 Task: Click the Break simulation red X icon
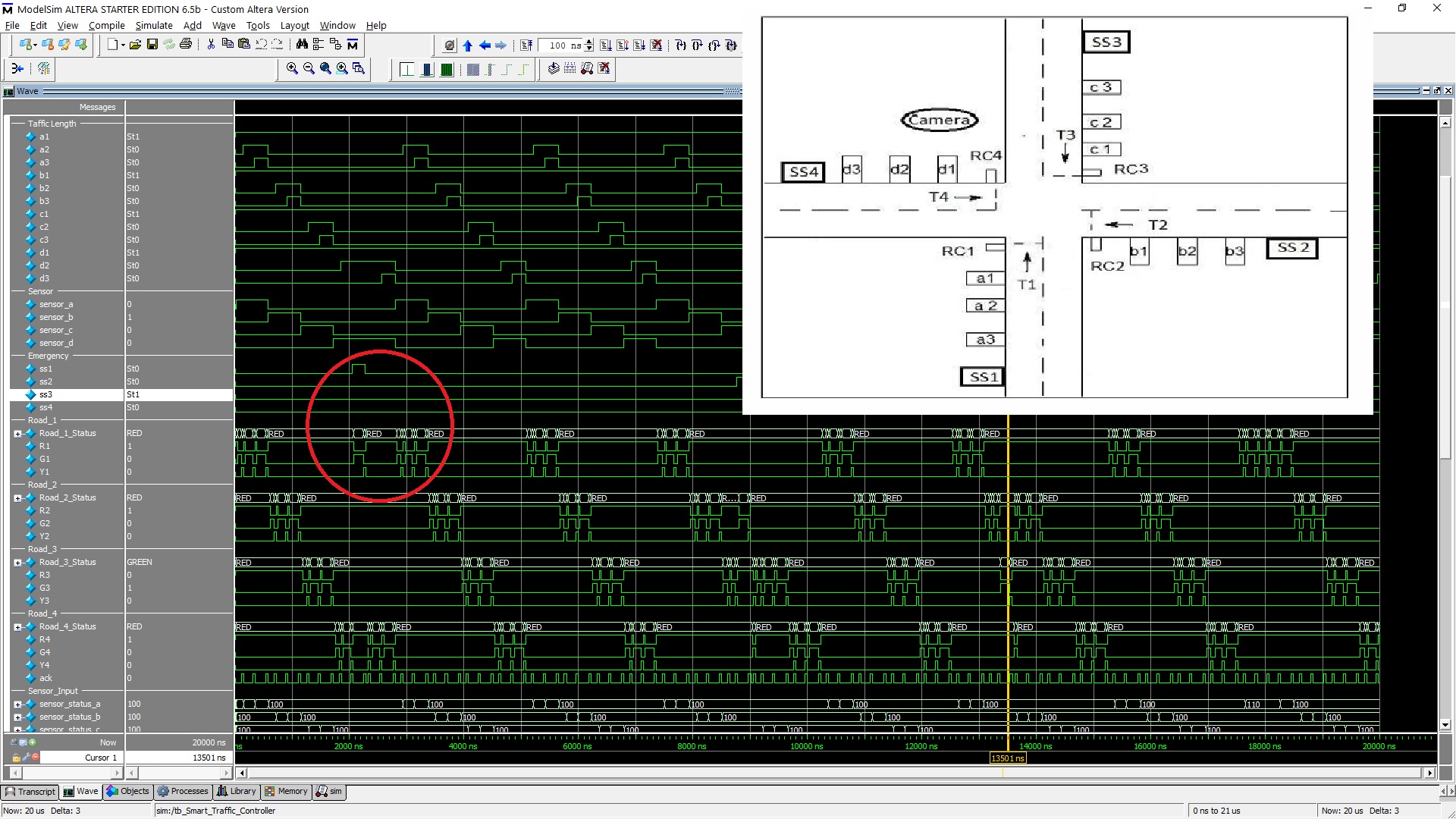pyautogui.click(x=657, y=45)
